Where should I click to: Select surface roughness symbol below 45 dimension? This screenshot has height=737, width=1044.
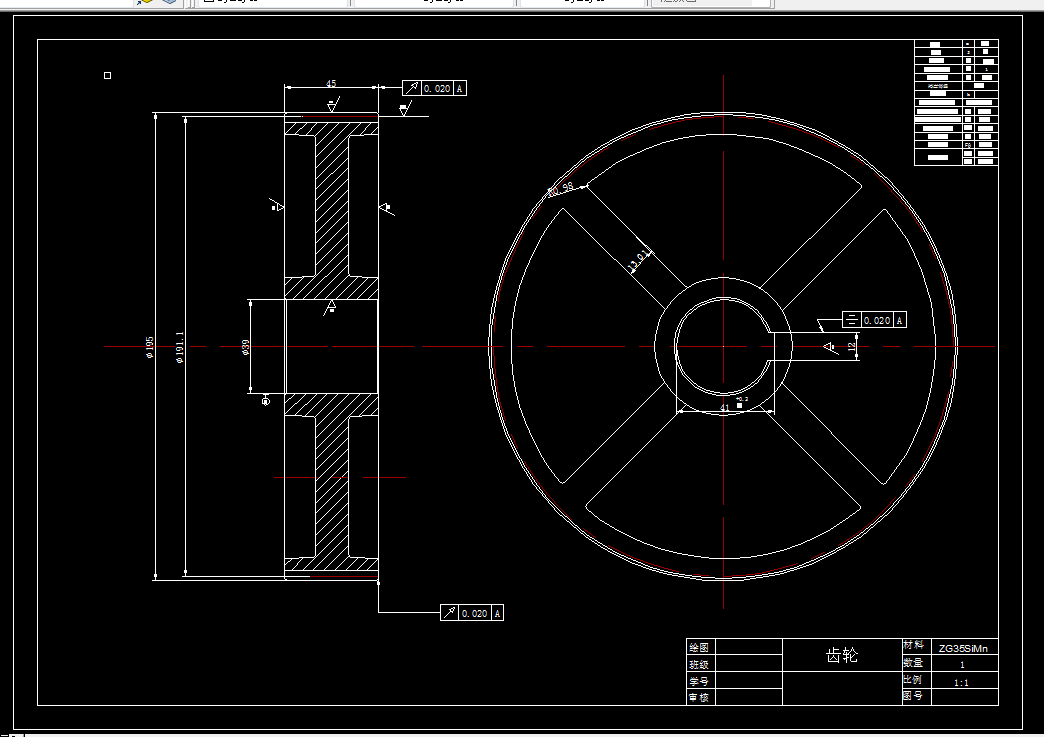[333, 105]
